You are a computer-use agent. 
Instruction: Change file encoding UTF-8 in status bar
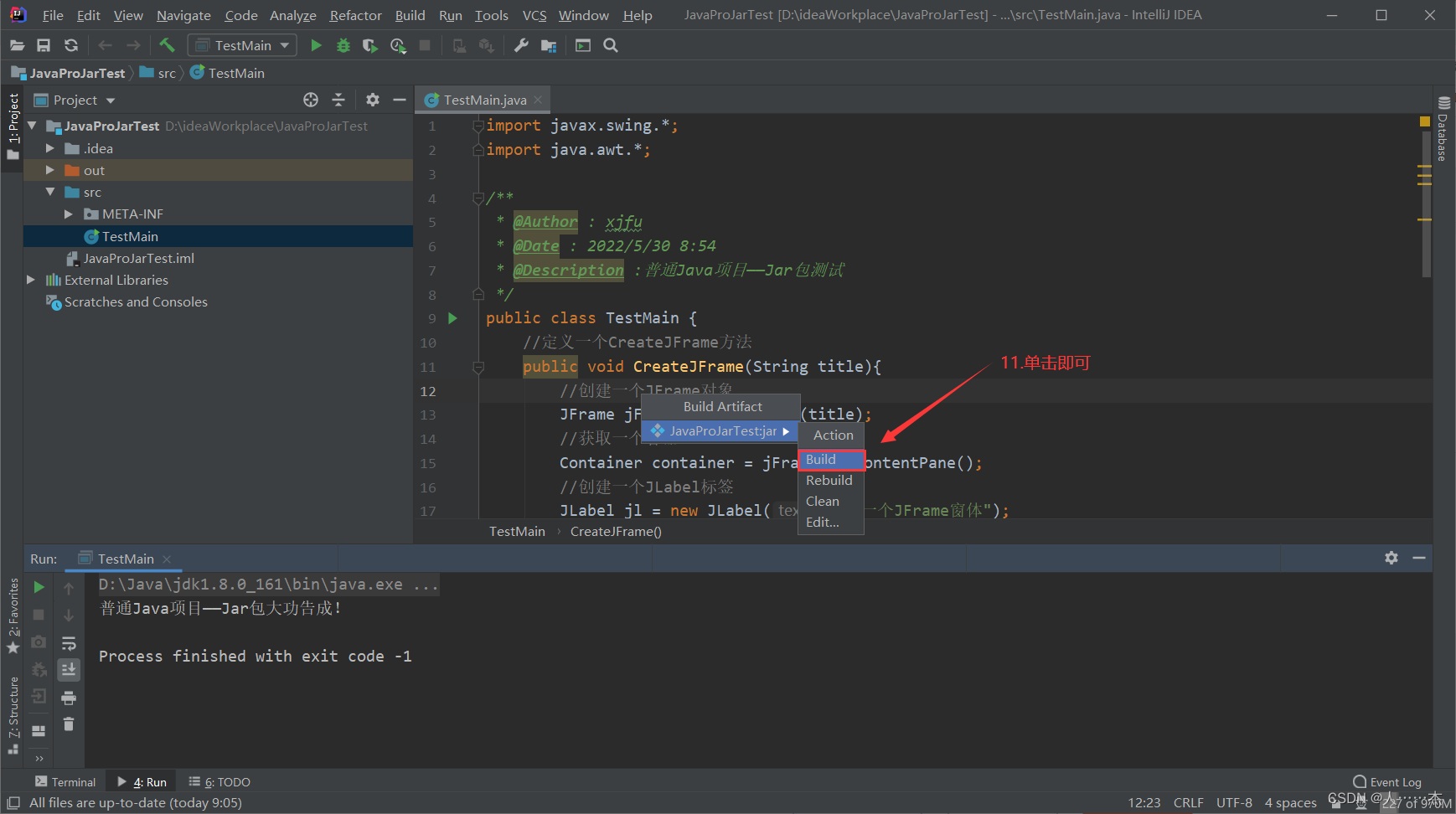click(1234, 803)
